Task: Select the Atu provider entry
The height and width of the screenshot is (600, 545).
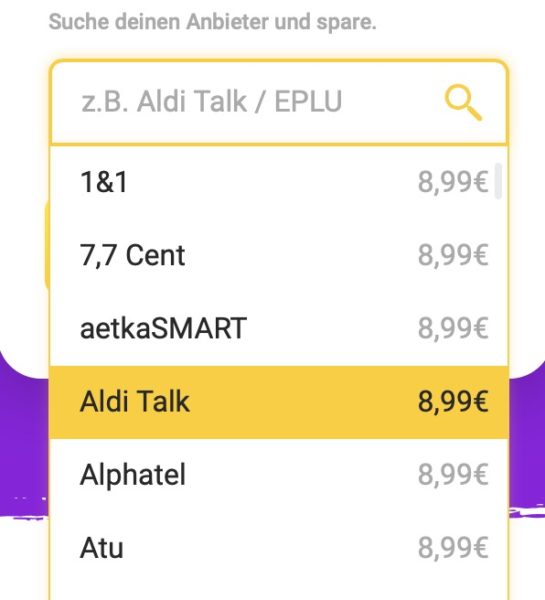Action: (279, 548)
